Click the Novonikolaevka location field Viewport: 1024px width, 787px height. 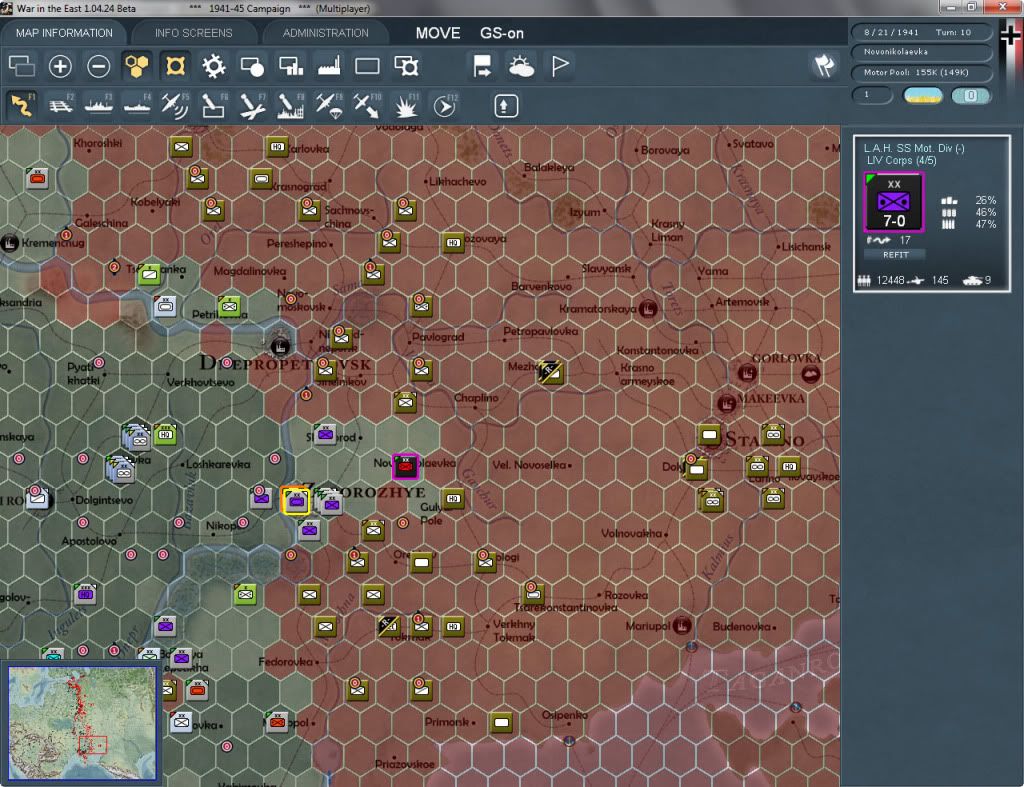920,52
